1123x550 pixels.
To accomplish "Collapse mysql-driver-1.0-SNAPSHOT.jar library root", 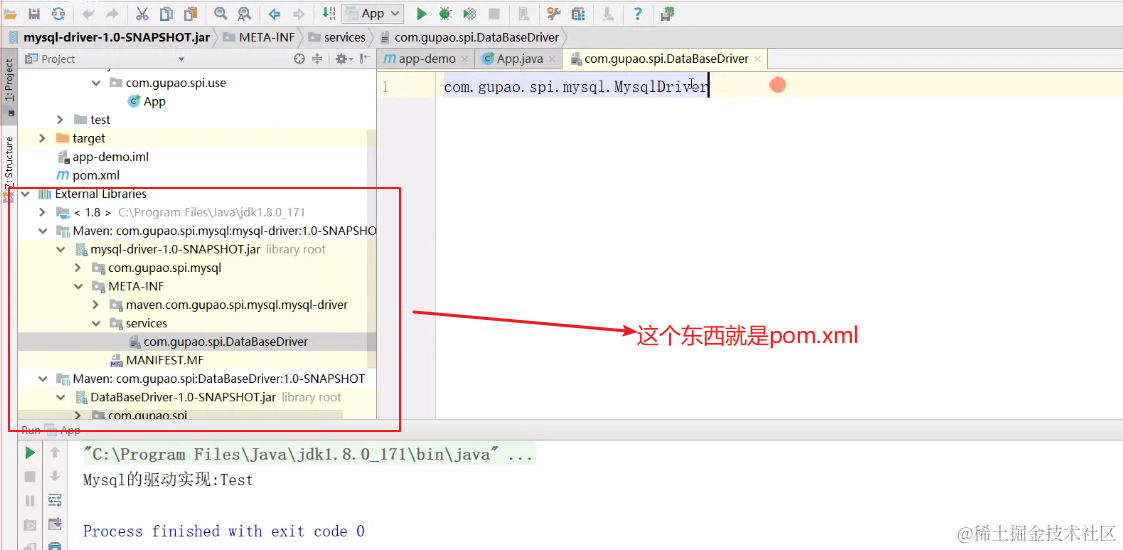I will [61, 249].
